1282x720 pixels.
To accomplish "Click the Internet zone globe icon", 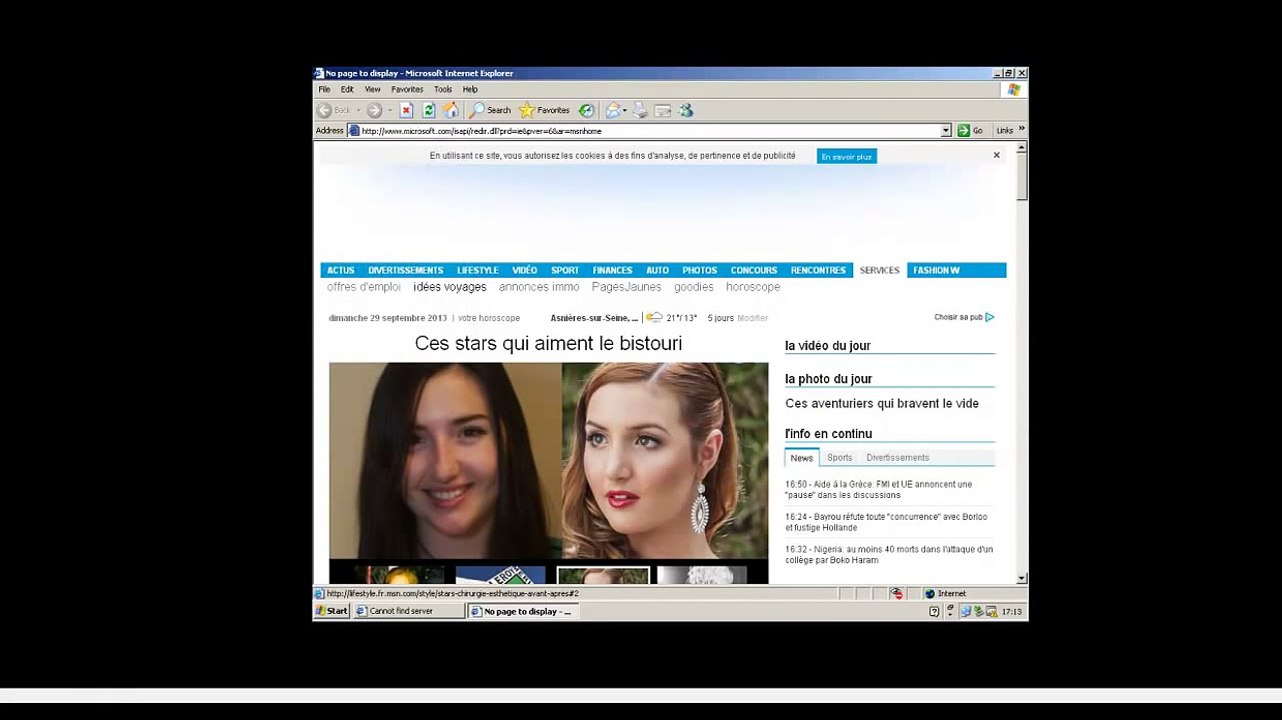I will tap(929, 593).
